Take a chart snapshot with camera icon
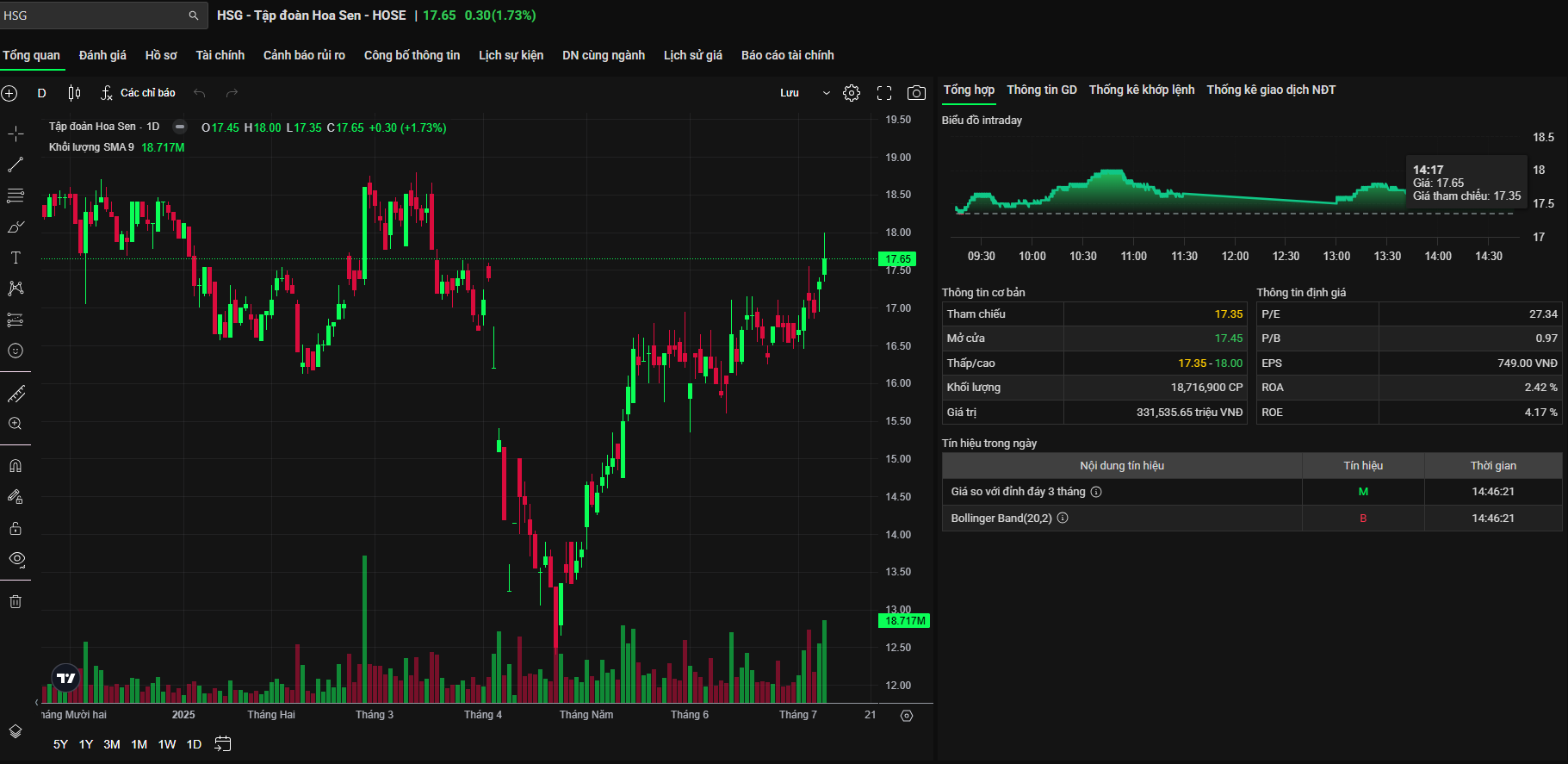 [x=917, y=93]
